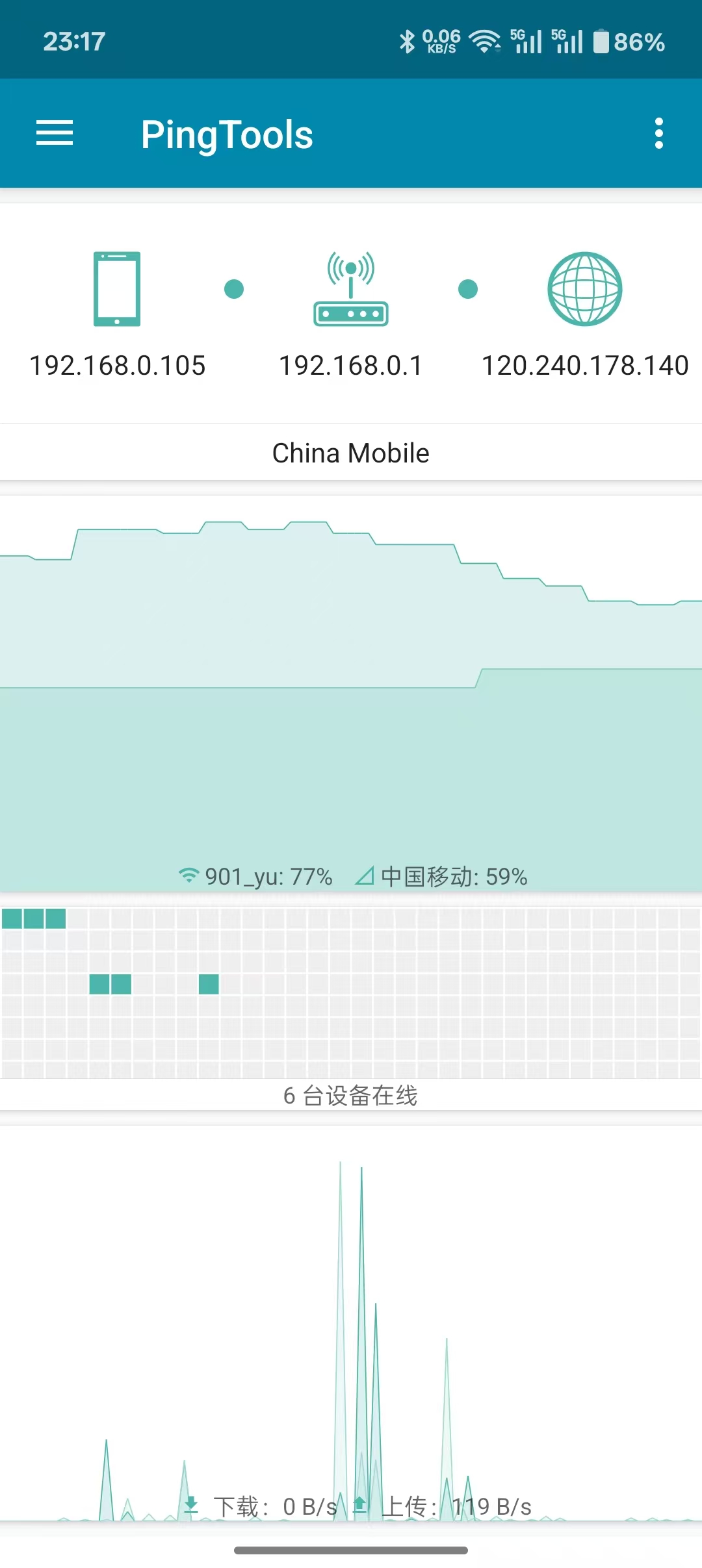This screenshot has width=702, height=1568.
Task: Tap the isolated green device square
Action: pyautogui.click(x=209, y=984)
